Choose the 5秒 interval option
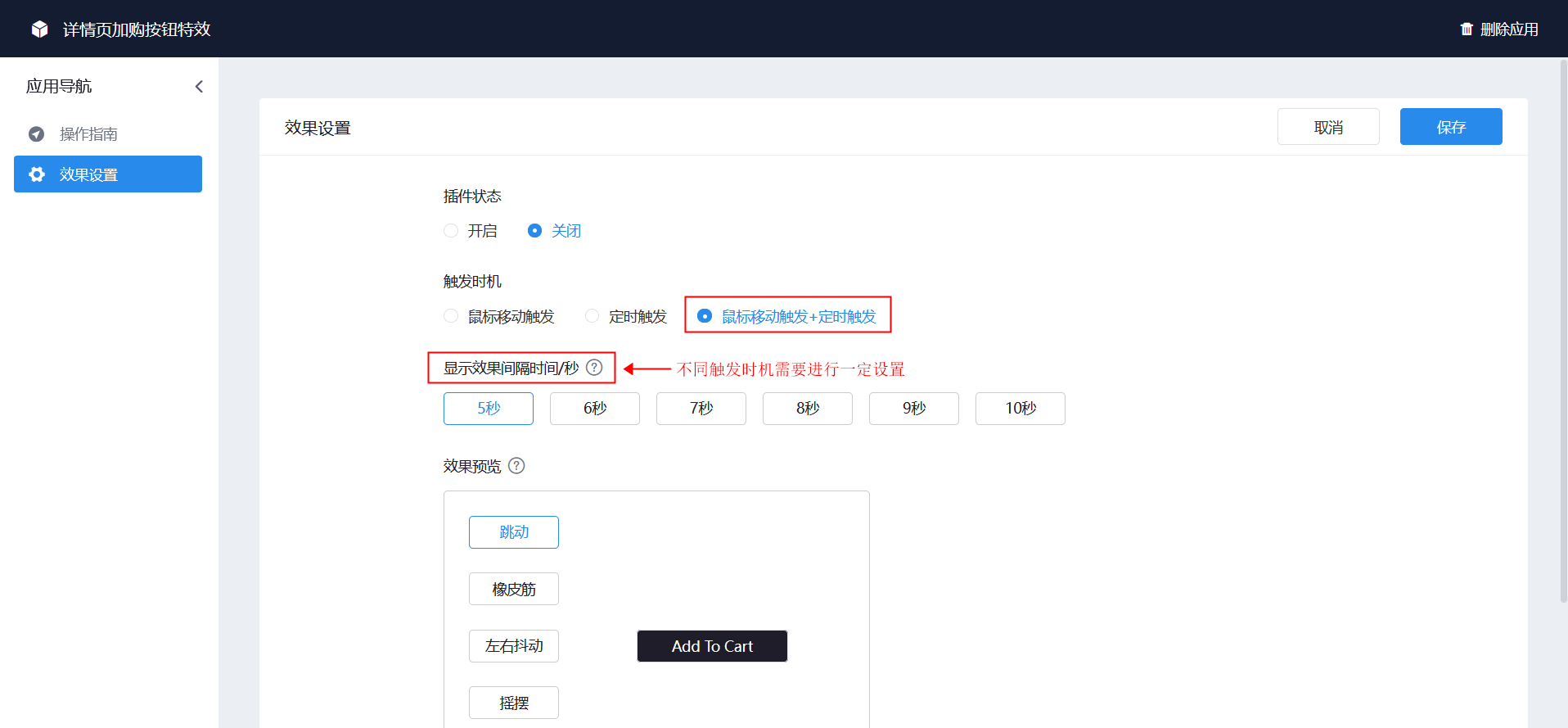The height and width of the screenshot is (728, 1568). (489, 409)
